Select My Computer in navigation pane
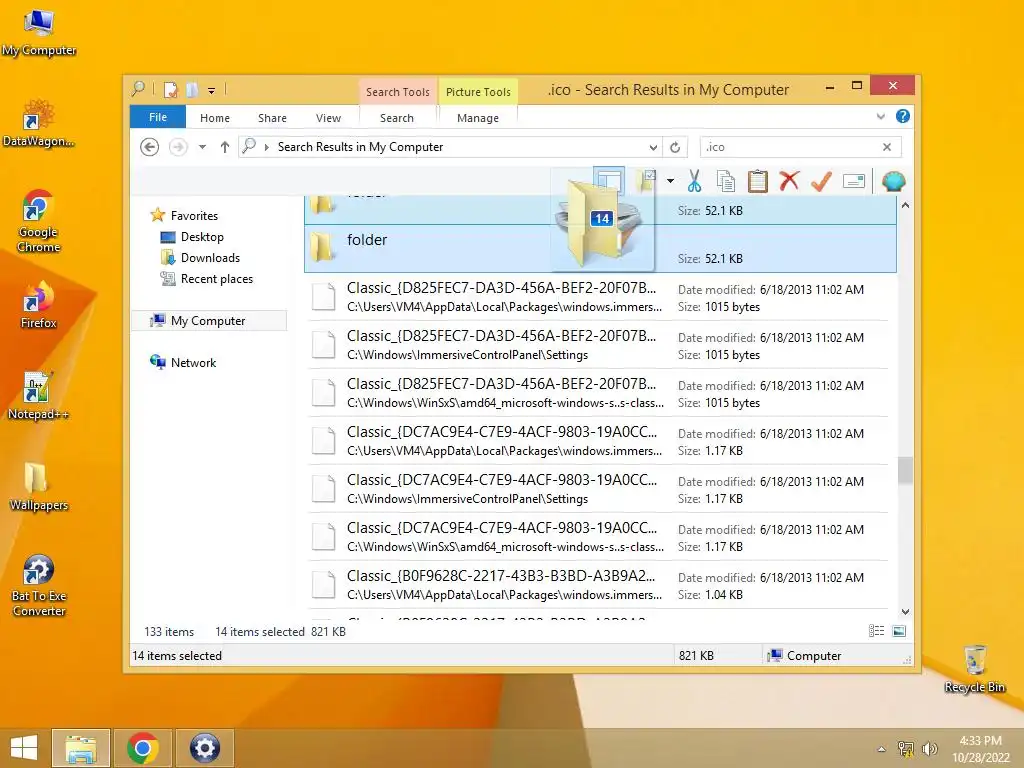 tap(208, 321)
